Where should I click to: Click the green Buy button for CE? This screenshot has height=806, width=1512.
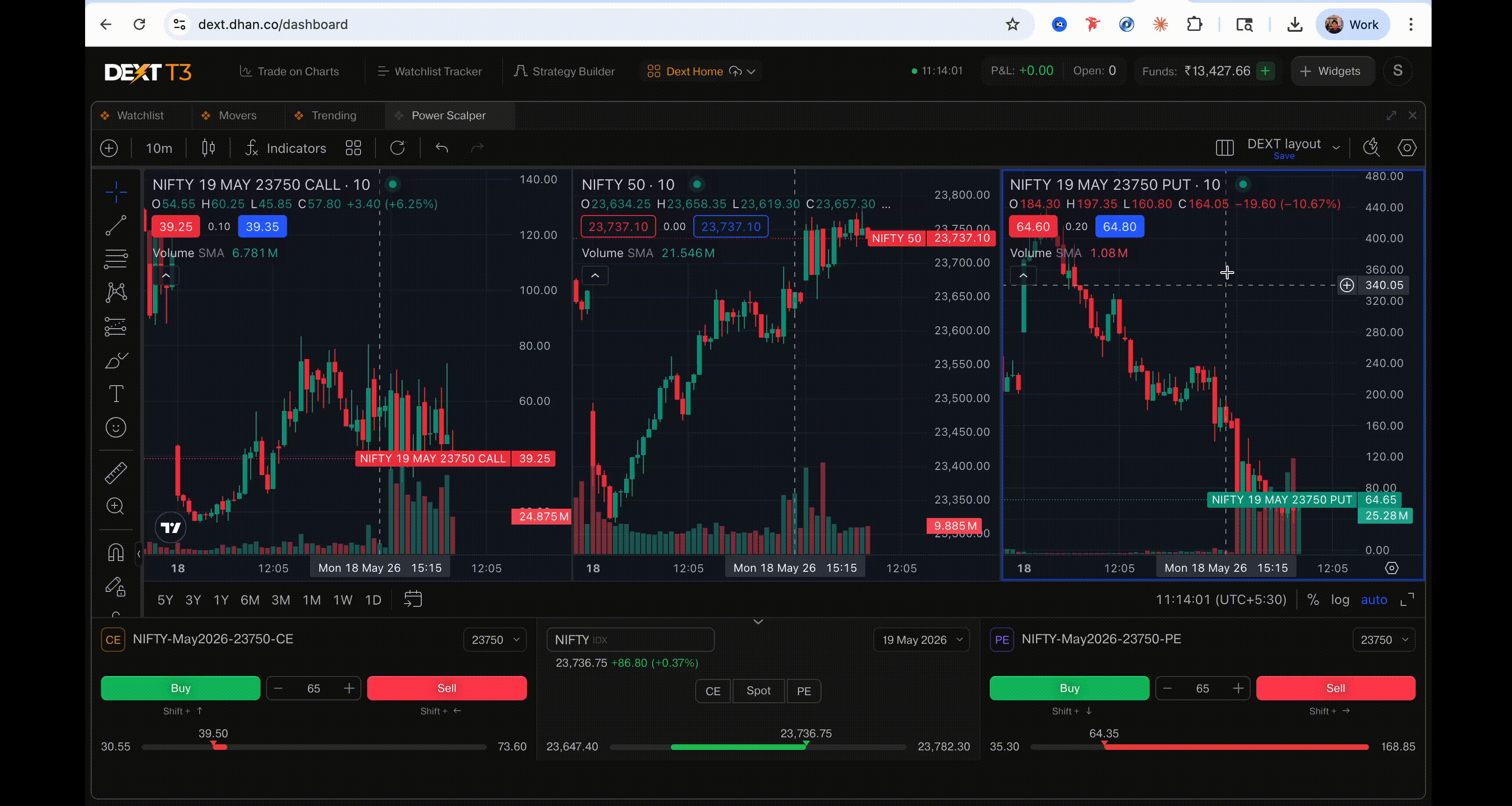point(180,688)
